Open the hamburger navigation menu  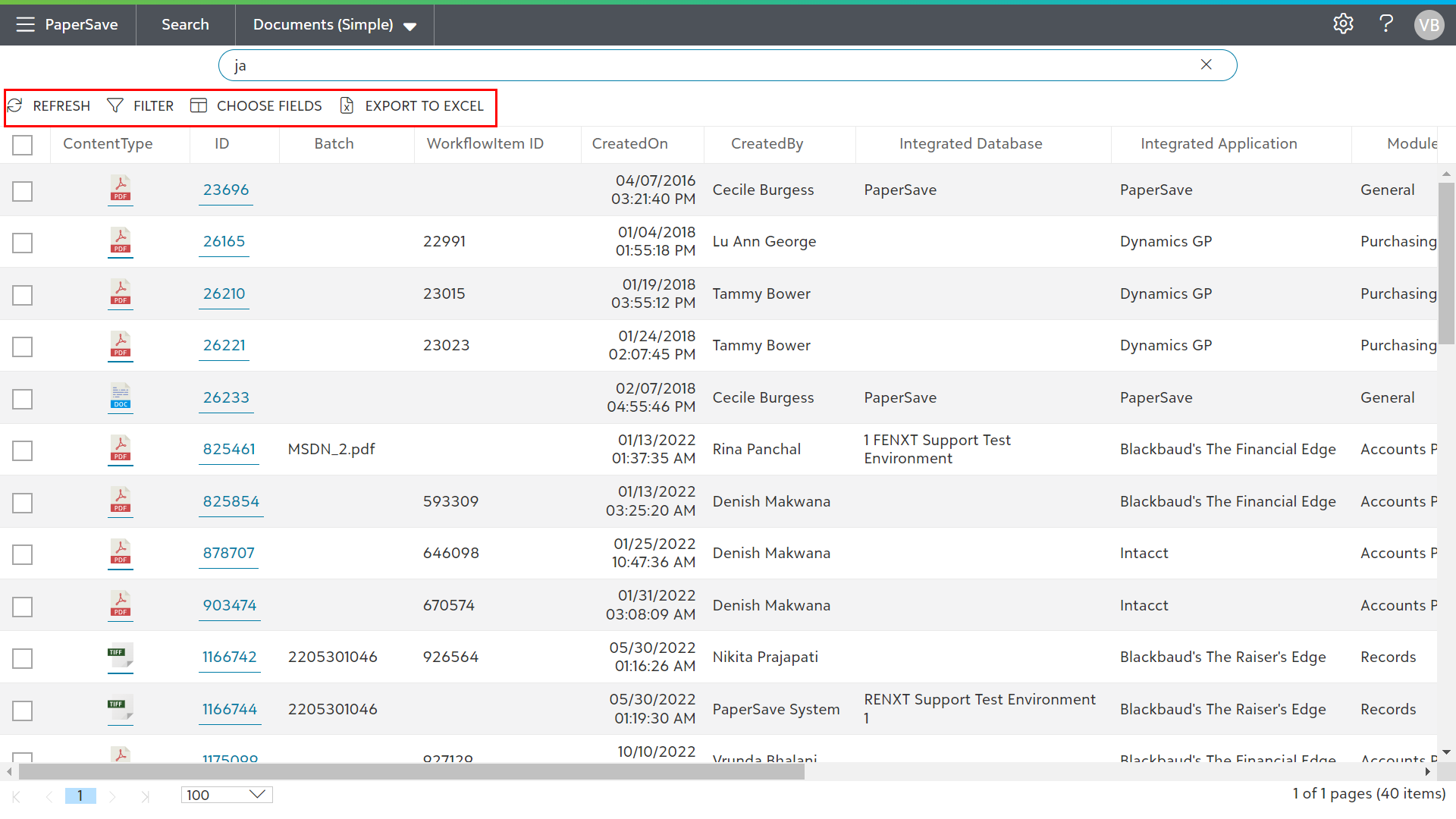click(25, 24)
